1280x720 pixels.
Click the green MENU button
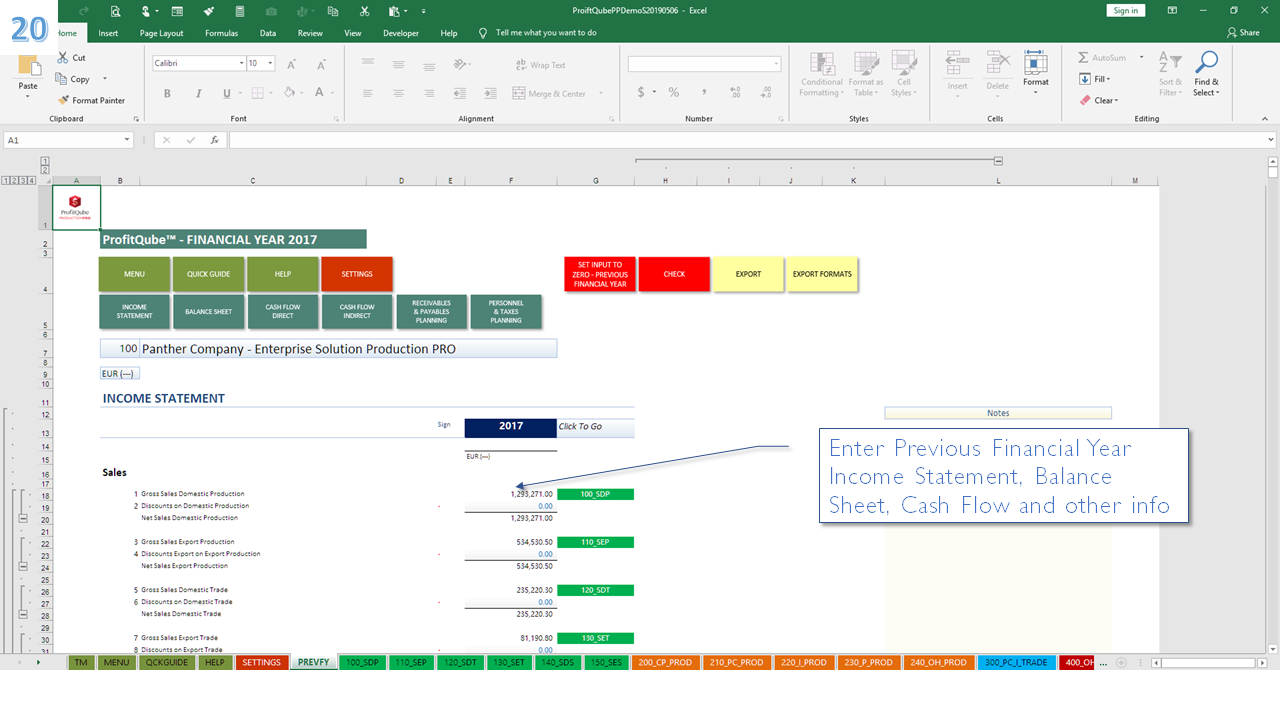(134, 274)
